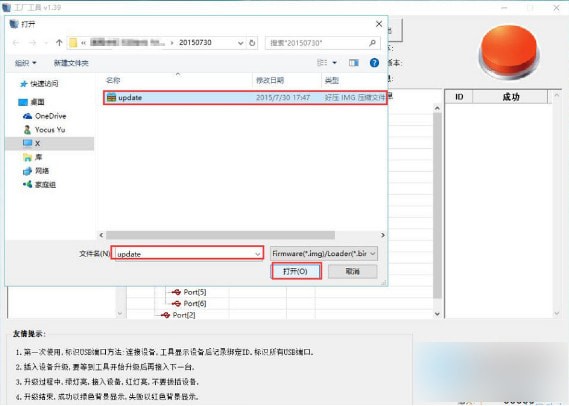Click the 取消 button
The image size is (569, 406).
(352, 271)
